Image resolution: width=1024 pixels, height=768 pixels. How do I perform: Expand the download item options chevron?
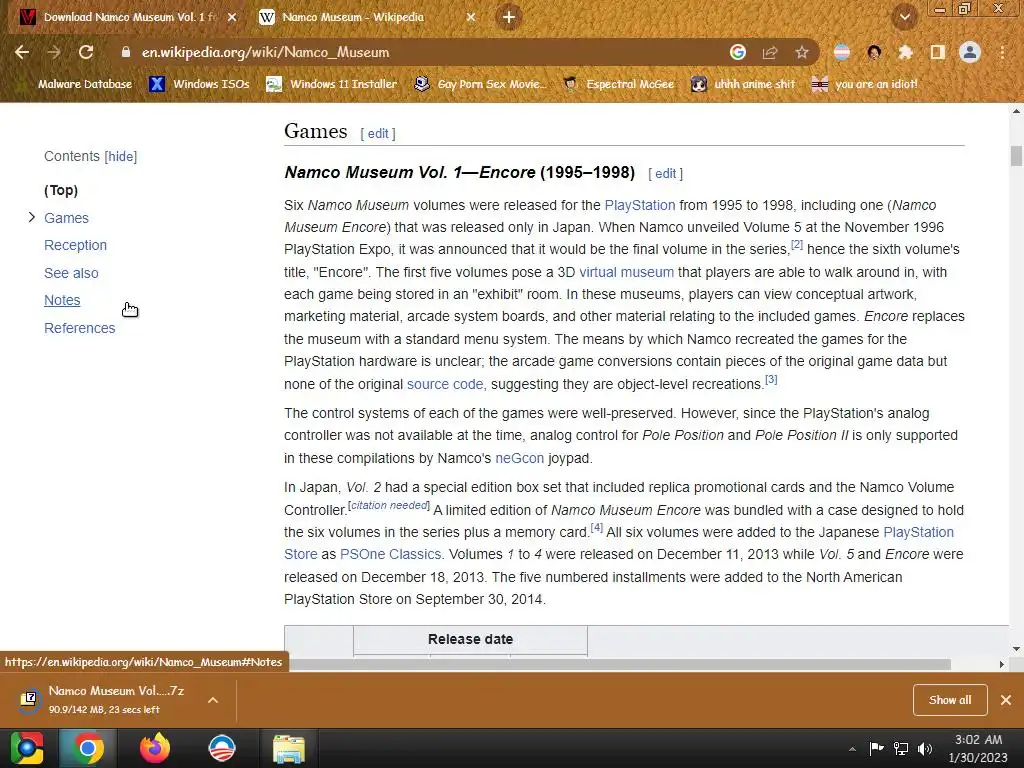[x=212, y=700]
